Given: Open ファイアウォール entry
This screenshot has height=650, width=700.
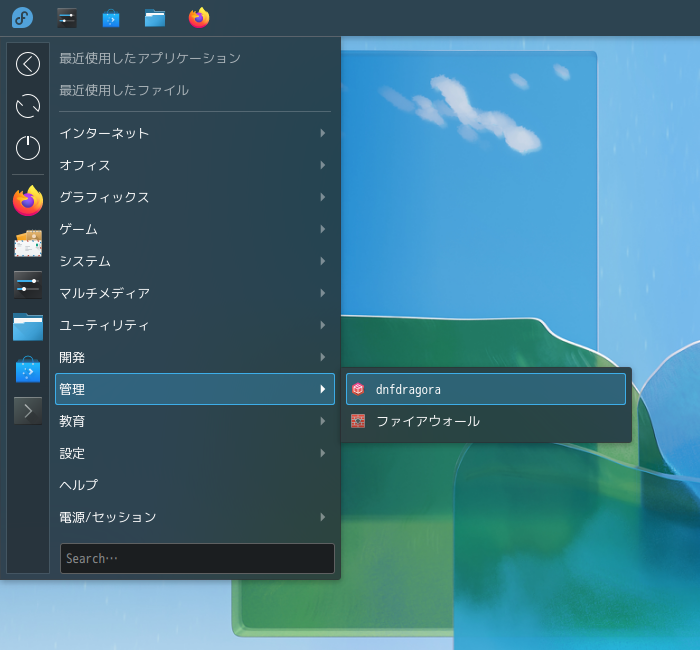Looking at the screenshot, I should point(486,421).
